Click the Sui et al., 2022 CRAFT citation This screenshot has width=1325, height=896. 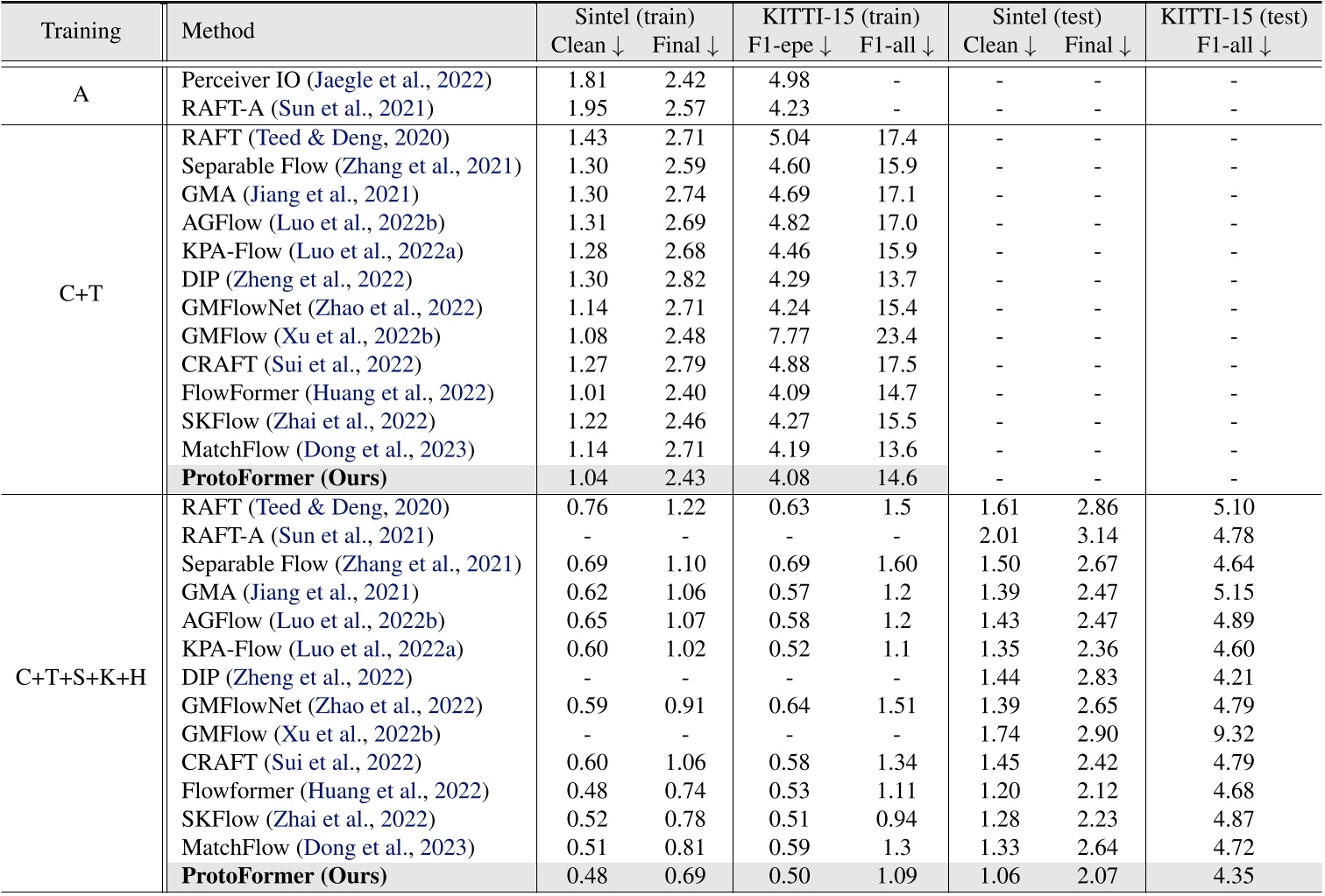tap(349, 361)
